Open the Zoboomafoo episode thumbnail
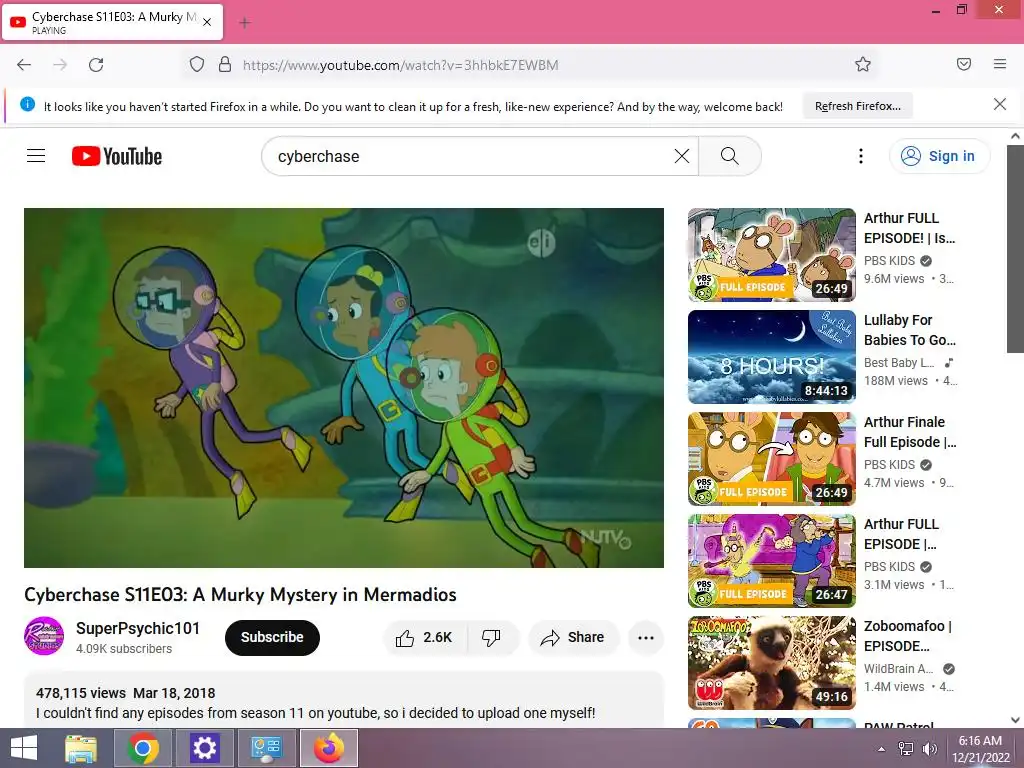The image size is (1024, 768). tap(771, 662)
